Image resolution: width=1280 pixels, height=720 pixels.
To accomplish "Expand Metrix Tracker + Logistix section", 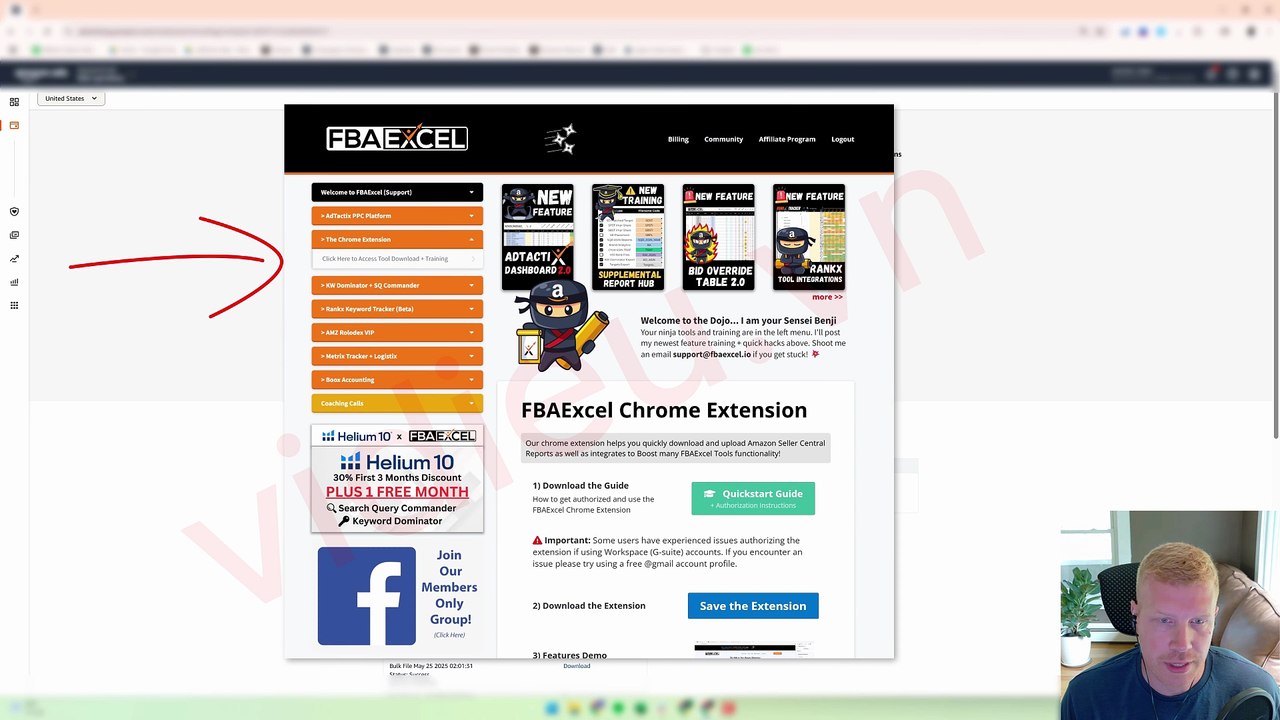I will point(397,356).
